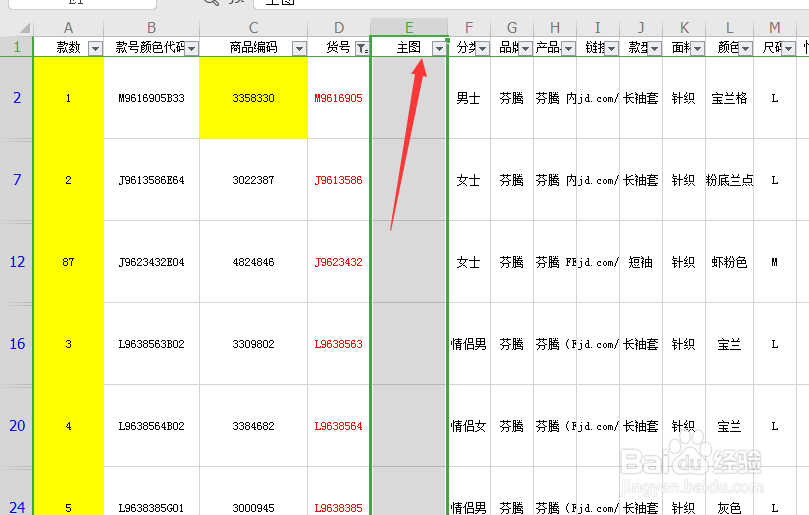Click cell with code M9616905B33
The height and width of the screenshot is (515, 809).
151,98
